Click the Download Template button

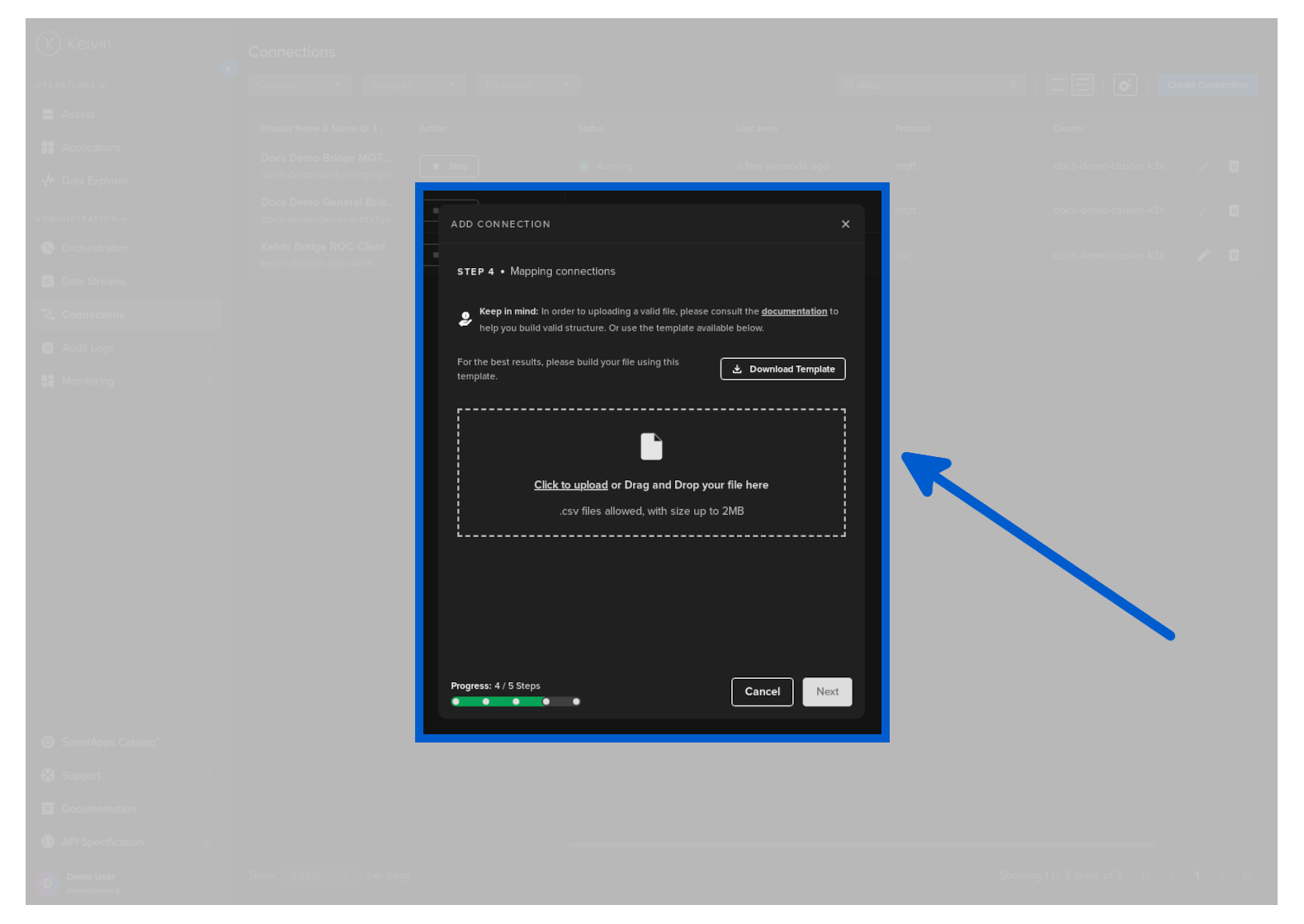(782, 369)
